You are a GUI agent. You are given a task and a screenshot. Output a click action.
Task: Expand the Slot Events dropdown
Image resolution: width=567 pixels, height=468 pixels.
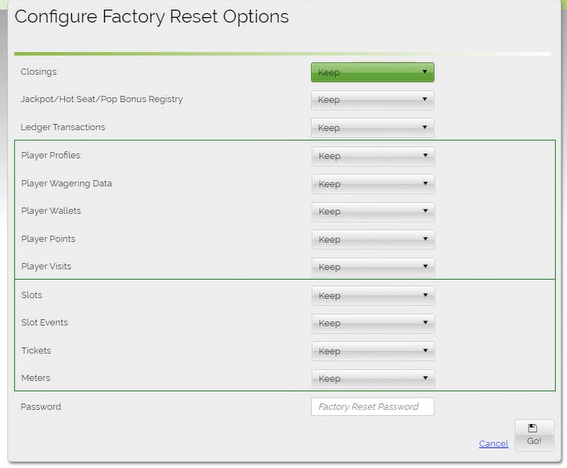(x=373, y=323)
